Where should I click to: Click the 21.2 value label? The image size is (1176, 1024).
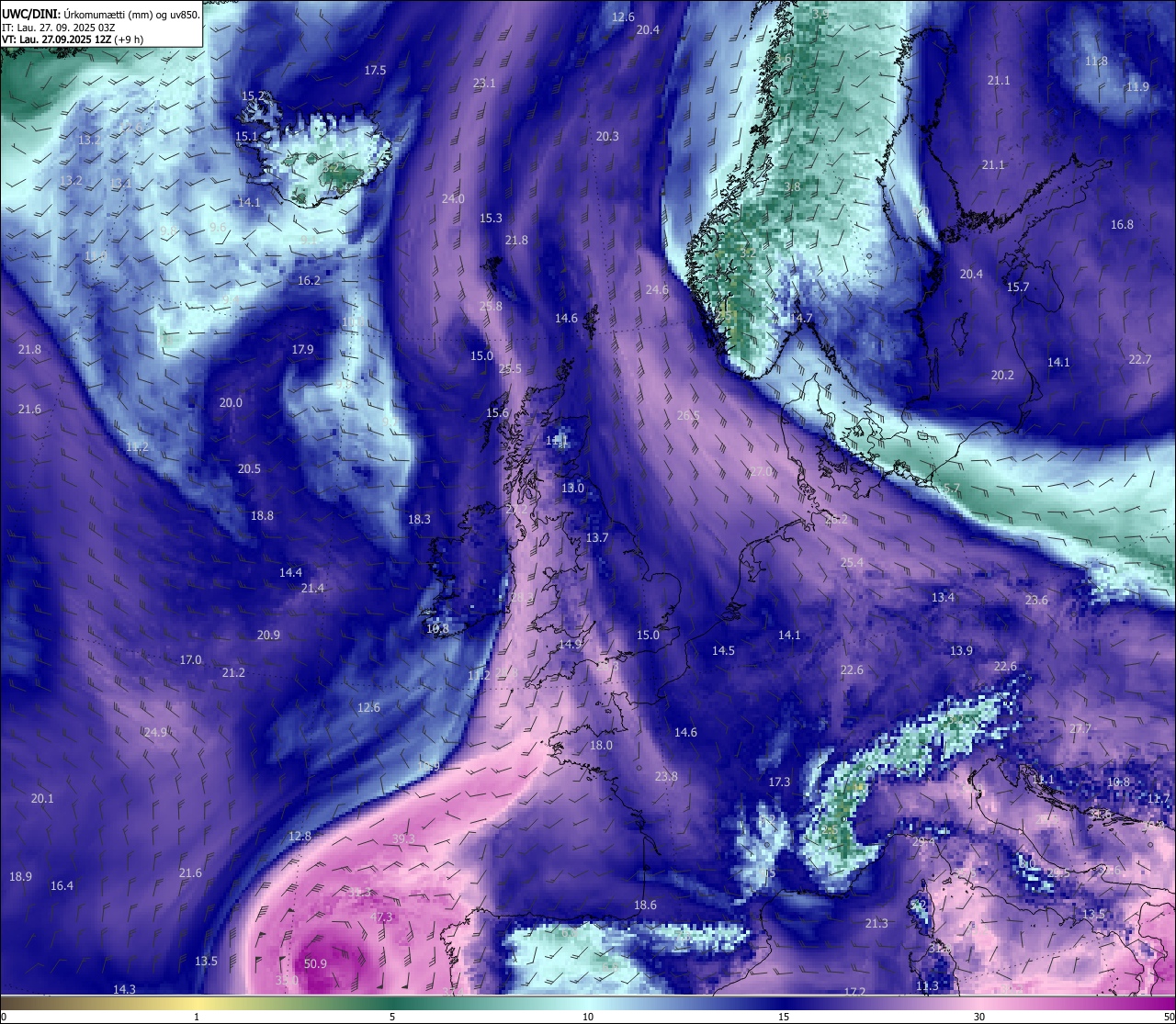pyautogui.click(x=233, y=672)
